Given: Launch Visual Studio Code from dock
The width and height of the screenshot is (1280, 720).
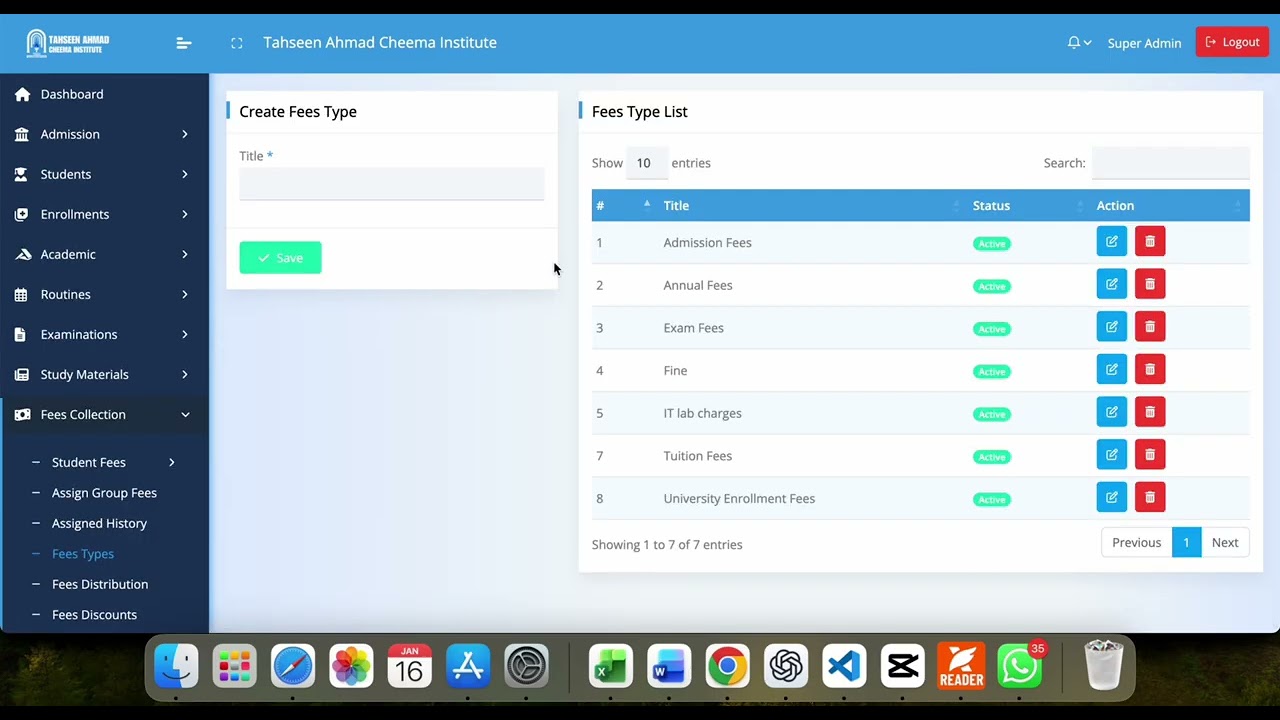Looking at the screenshot, I should pos(844,666).
